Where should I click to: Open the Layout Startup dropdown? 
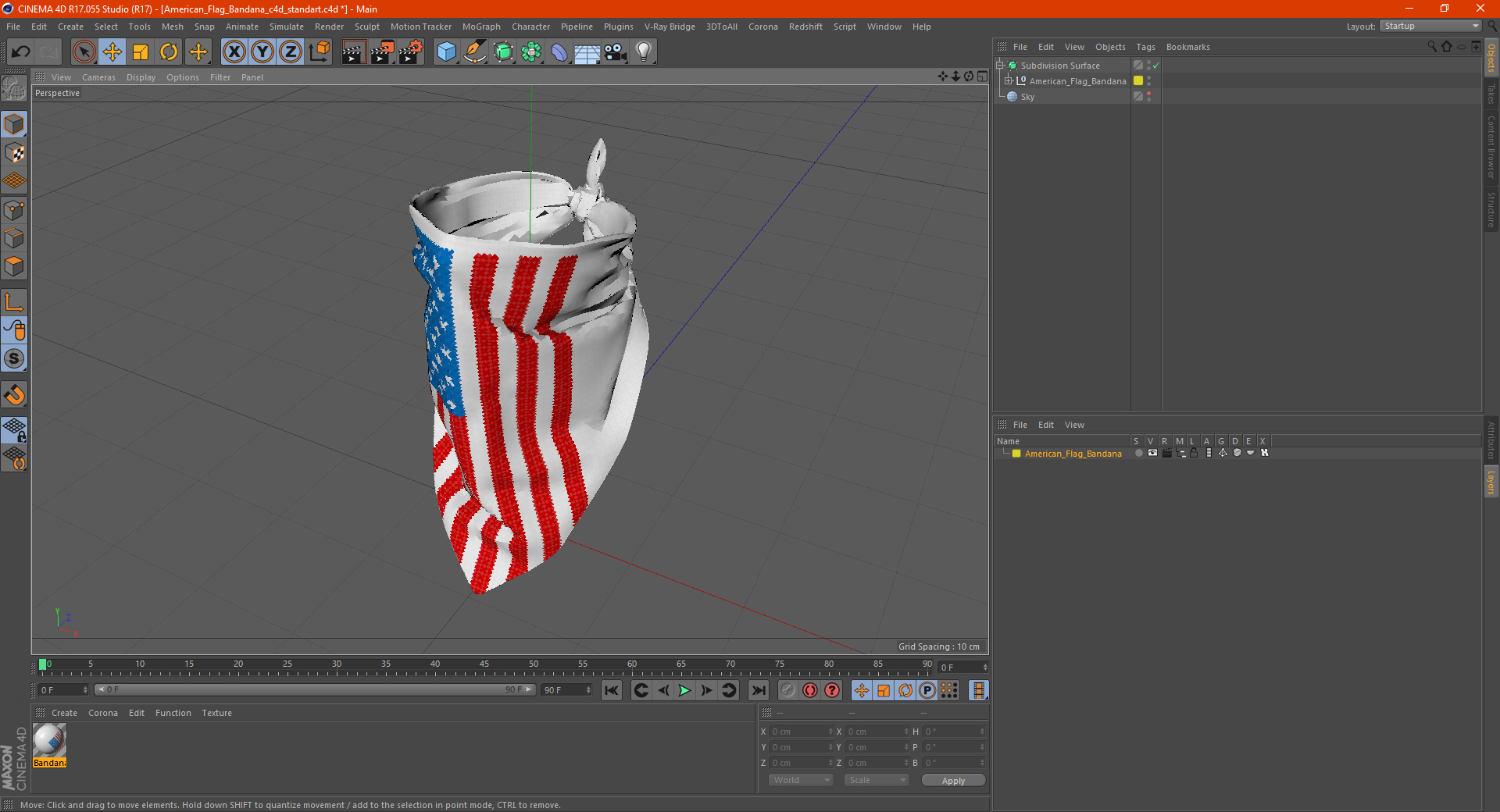click(x=1430, y=26)
